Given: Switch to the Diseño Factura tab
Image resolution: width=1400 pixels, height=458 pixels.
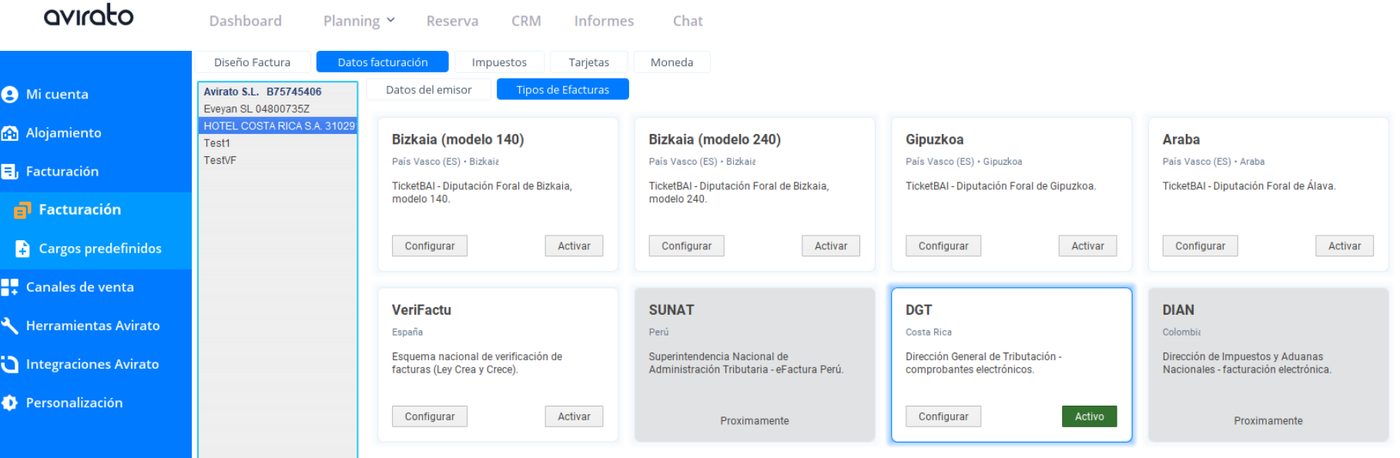Looking at the screenshot, I should click(x=251, y=62).
